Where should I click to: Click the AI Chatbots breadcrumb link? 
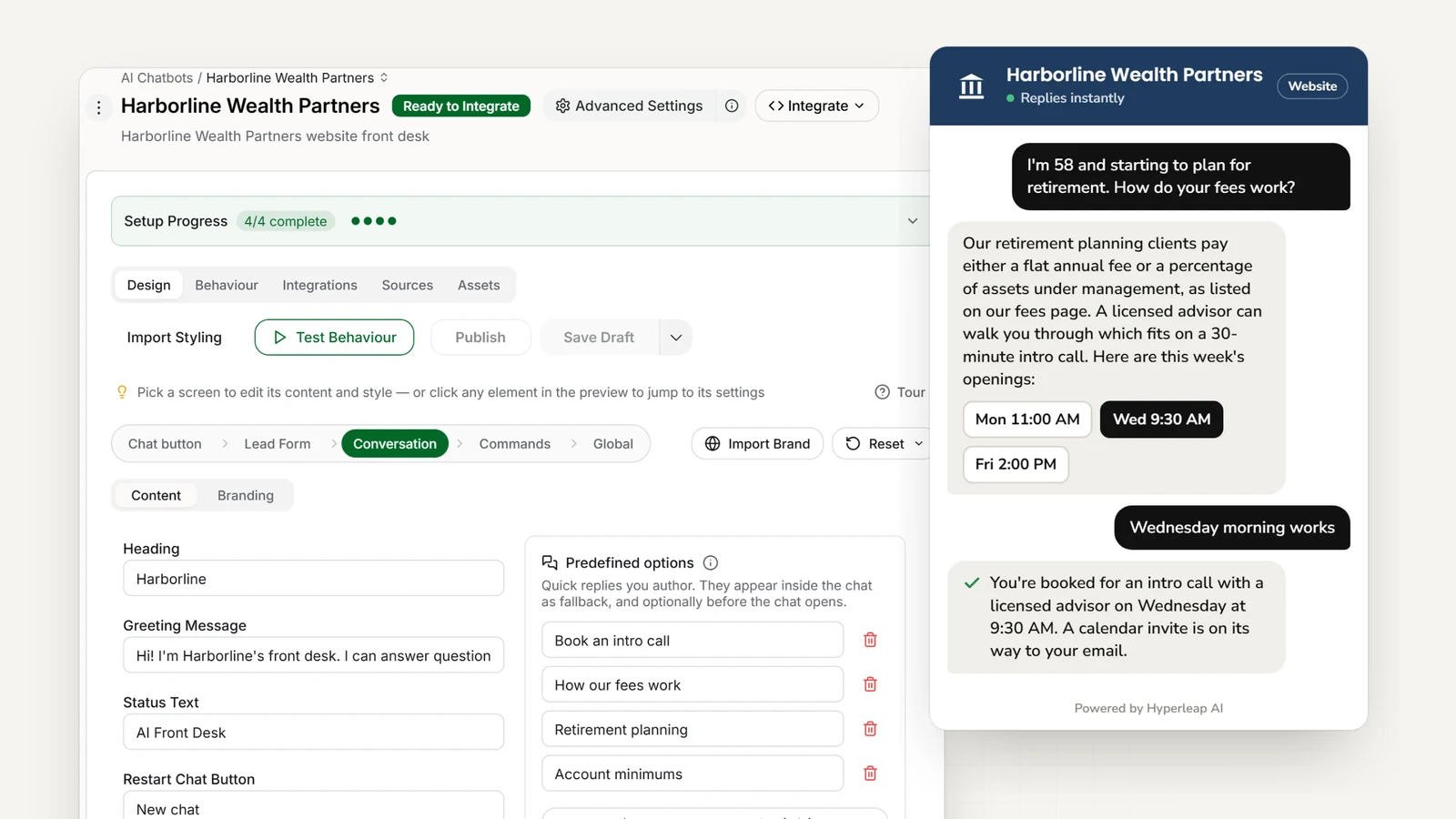157,77
